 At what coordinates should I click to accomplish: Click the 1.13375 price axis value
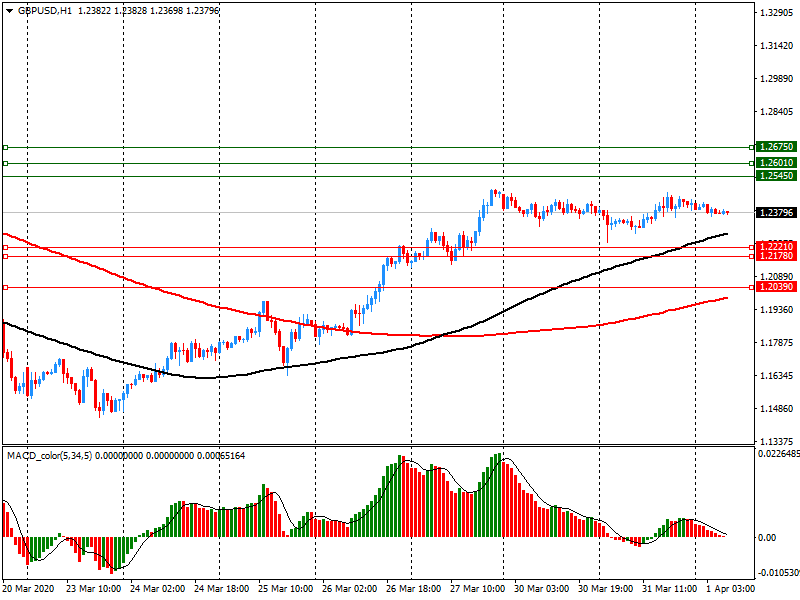tap(777, 441)
